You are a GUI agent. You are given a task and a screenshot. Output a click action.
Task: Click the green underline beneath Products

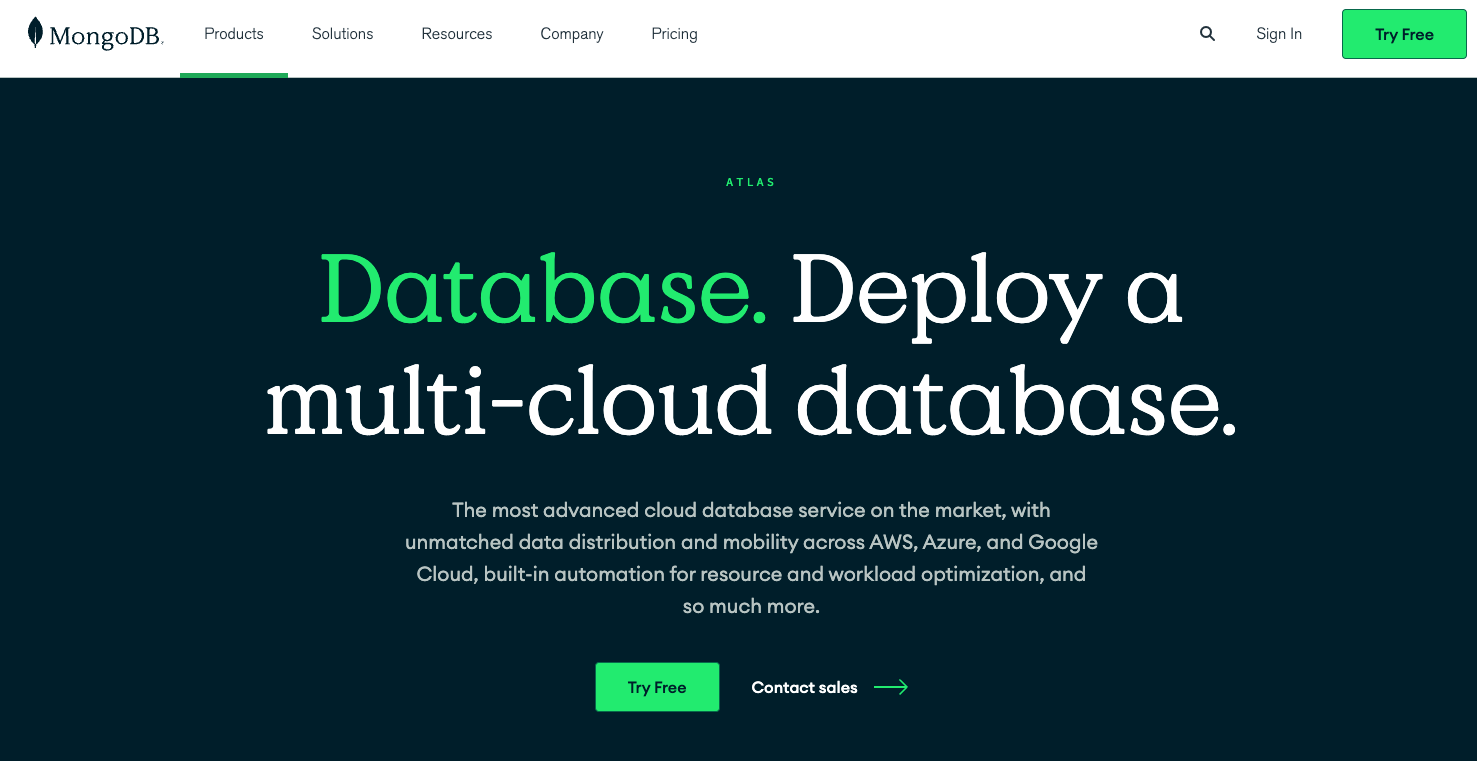click(x=233, y=74)
